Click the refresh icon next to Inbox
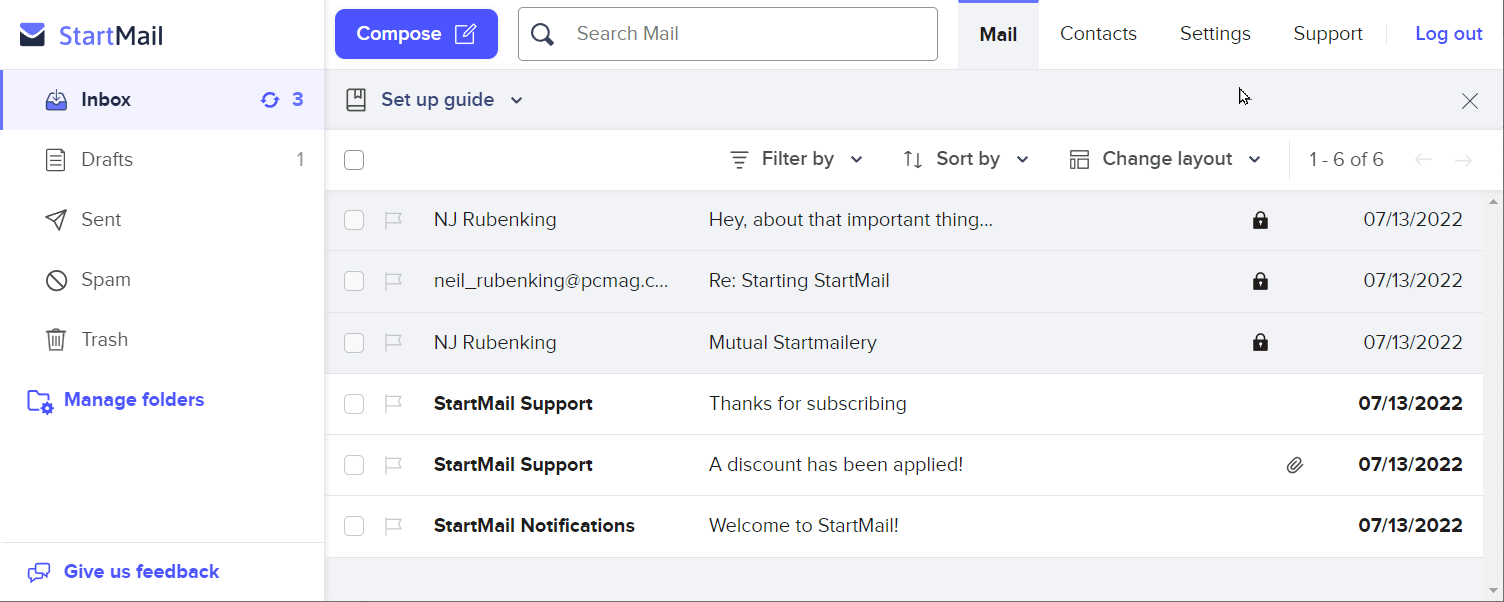This screenshot has height=602, width=1504. point(269,99)
